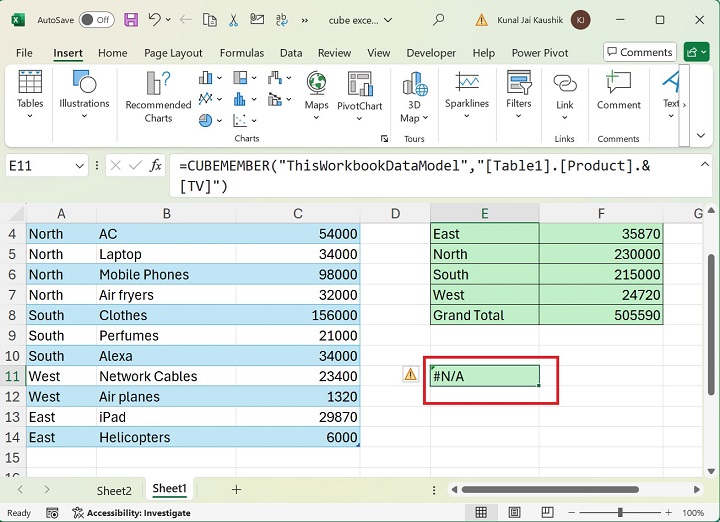Switch to the Sheet2 tab

(114, 490)
